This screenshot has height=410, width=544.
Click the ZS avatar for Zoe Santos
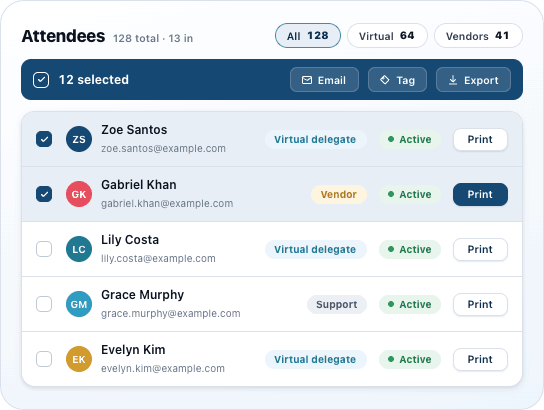(x=79, y=139)
